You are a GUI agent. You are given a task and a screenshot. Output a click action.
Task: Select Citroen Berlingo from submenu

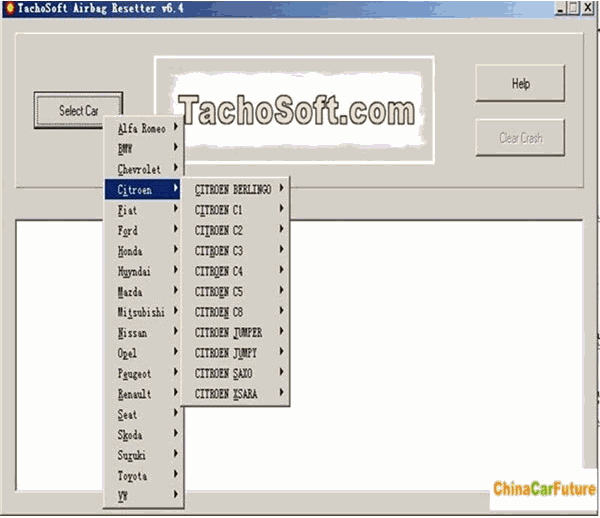click(x=234, y=189)
